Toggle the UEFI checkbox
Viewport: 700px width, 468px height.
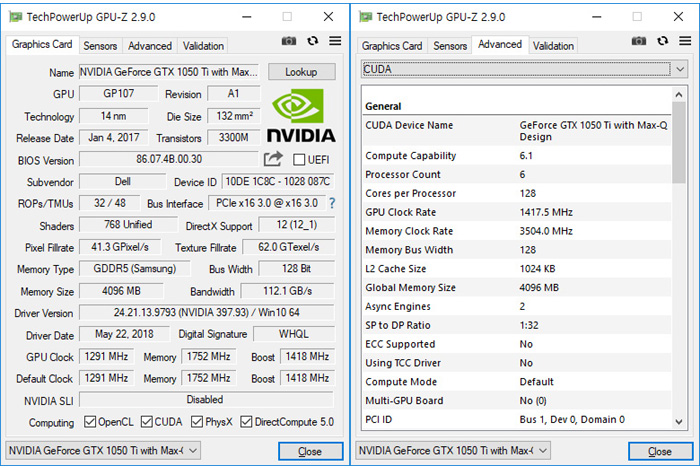(x=299, y=159)
